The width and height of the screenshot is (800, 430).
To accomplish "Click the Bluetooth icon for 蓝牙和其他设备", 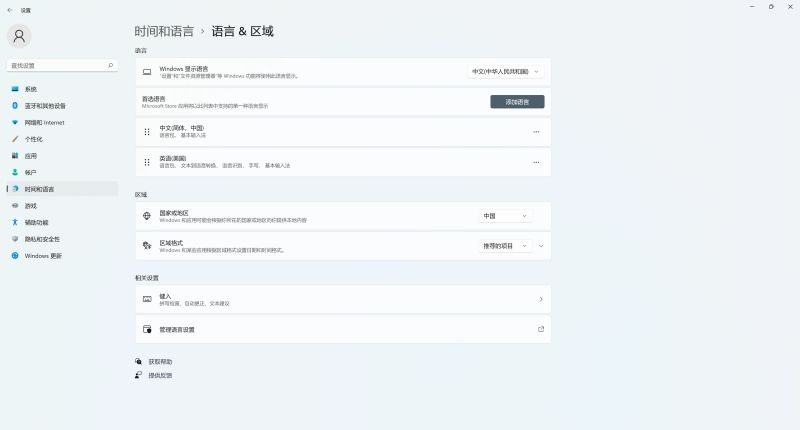I will 15,106.
